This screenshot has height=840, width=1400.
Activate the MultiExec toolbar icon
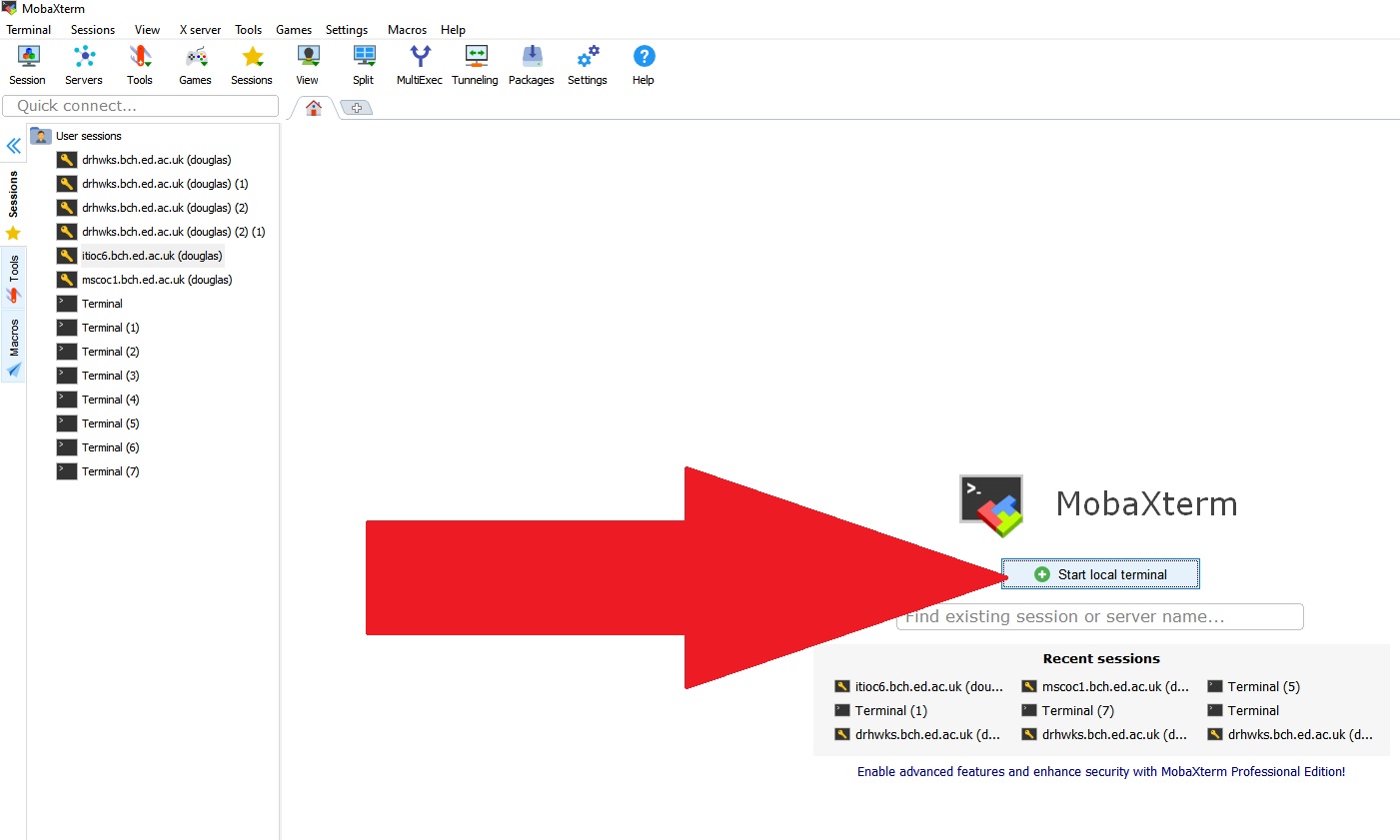tap(420, 65)
